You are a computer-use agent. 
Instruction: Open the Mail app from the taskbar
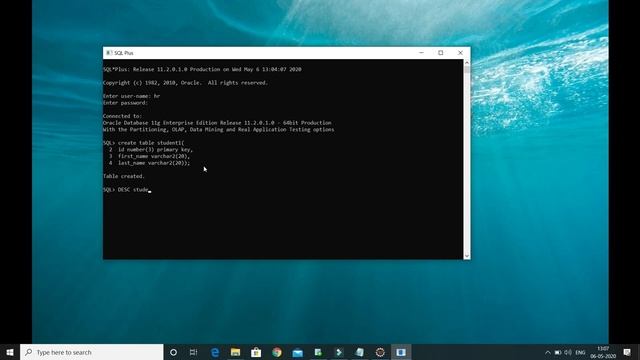298,352
